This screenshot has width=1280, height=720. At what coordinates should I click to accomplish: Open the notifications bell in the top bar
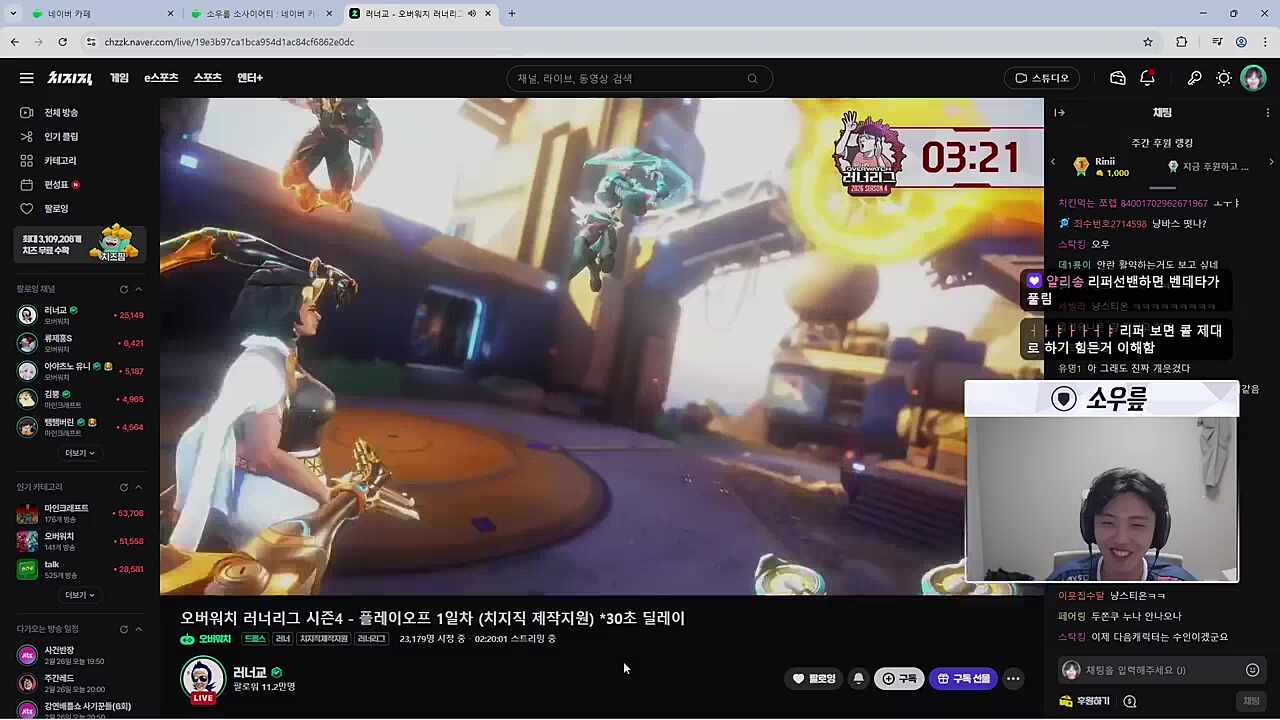click(x=1147, y=78)
